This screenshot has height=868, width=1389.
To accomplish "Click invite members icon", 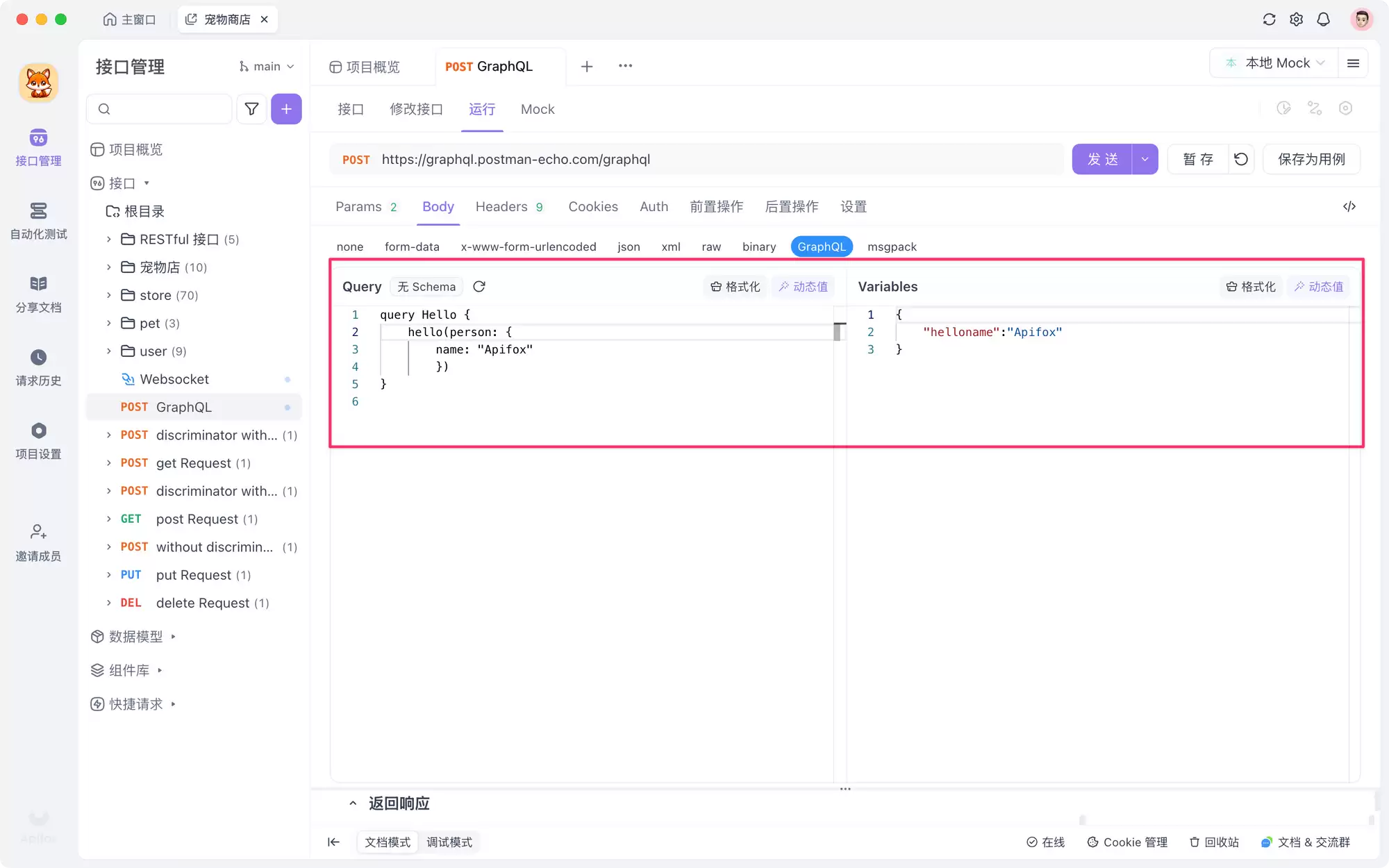I will coord(38,542).
